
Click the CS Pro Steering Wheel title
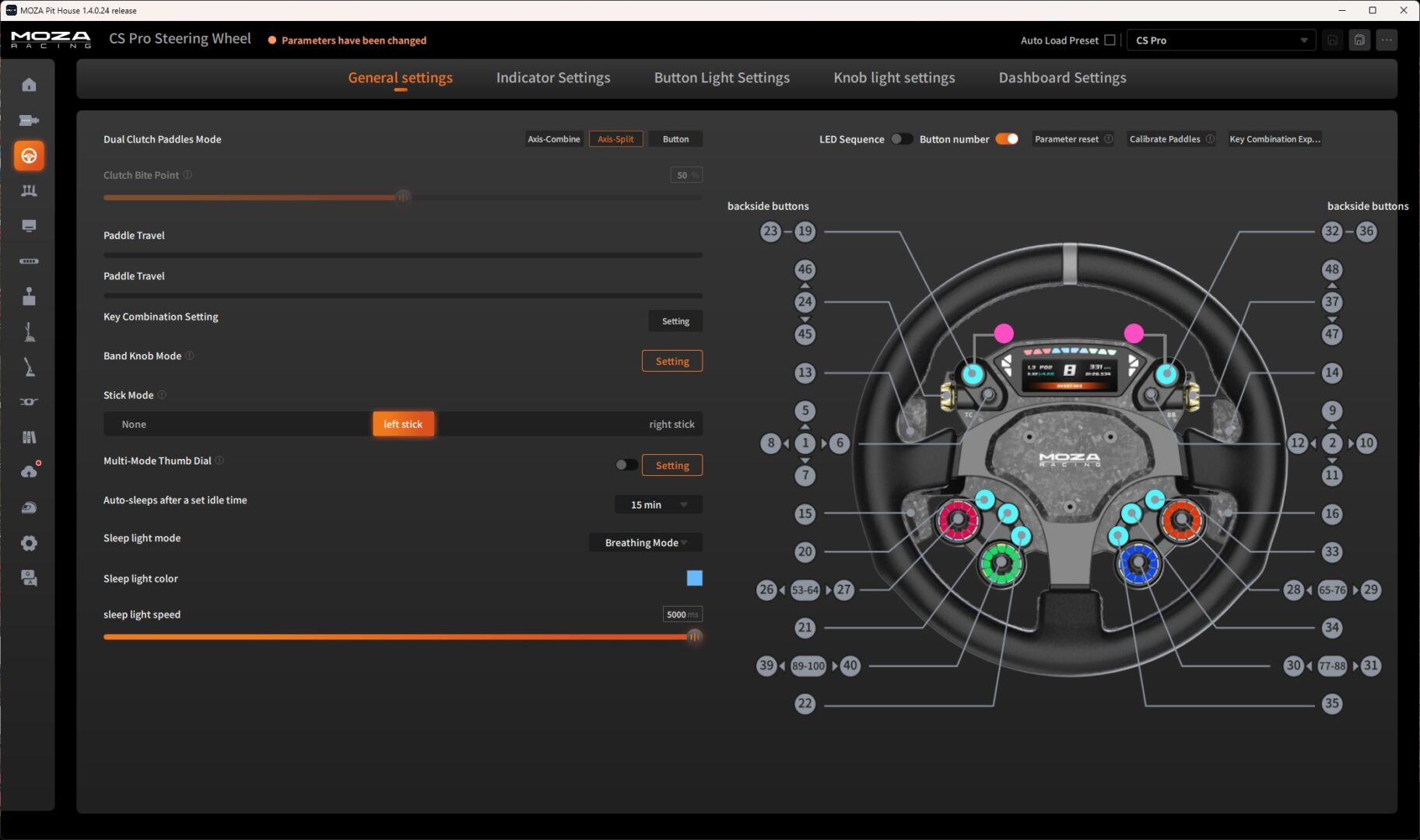(x=180, y=39)
